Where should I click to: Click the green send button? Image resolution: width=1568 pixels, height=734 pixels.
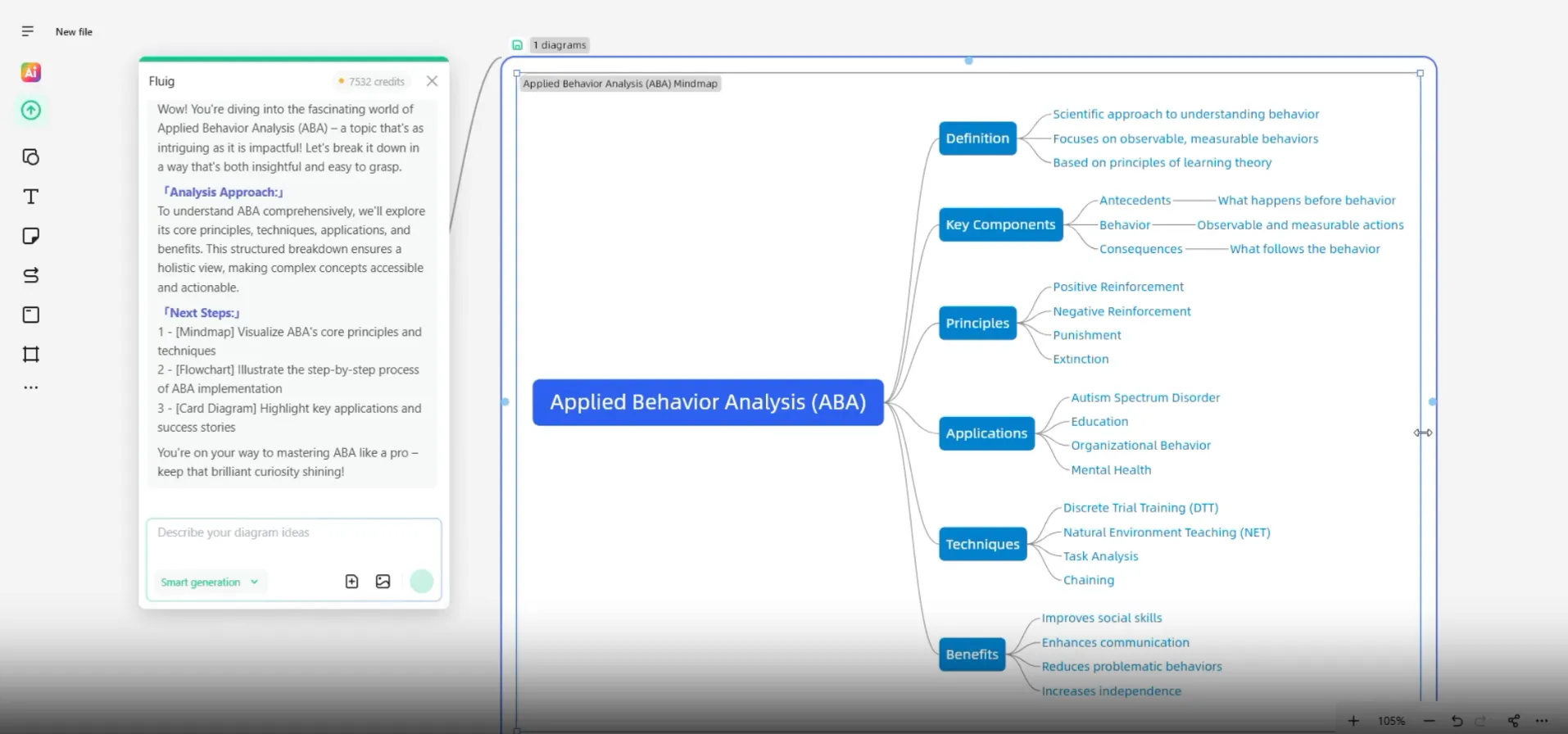pos(421,582)
